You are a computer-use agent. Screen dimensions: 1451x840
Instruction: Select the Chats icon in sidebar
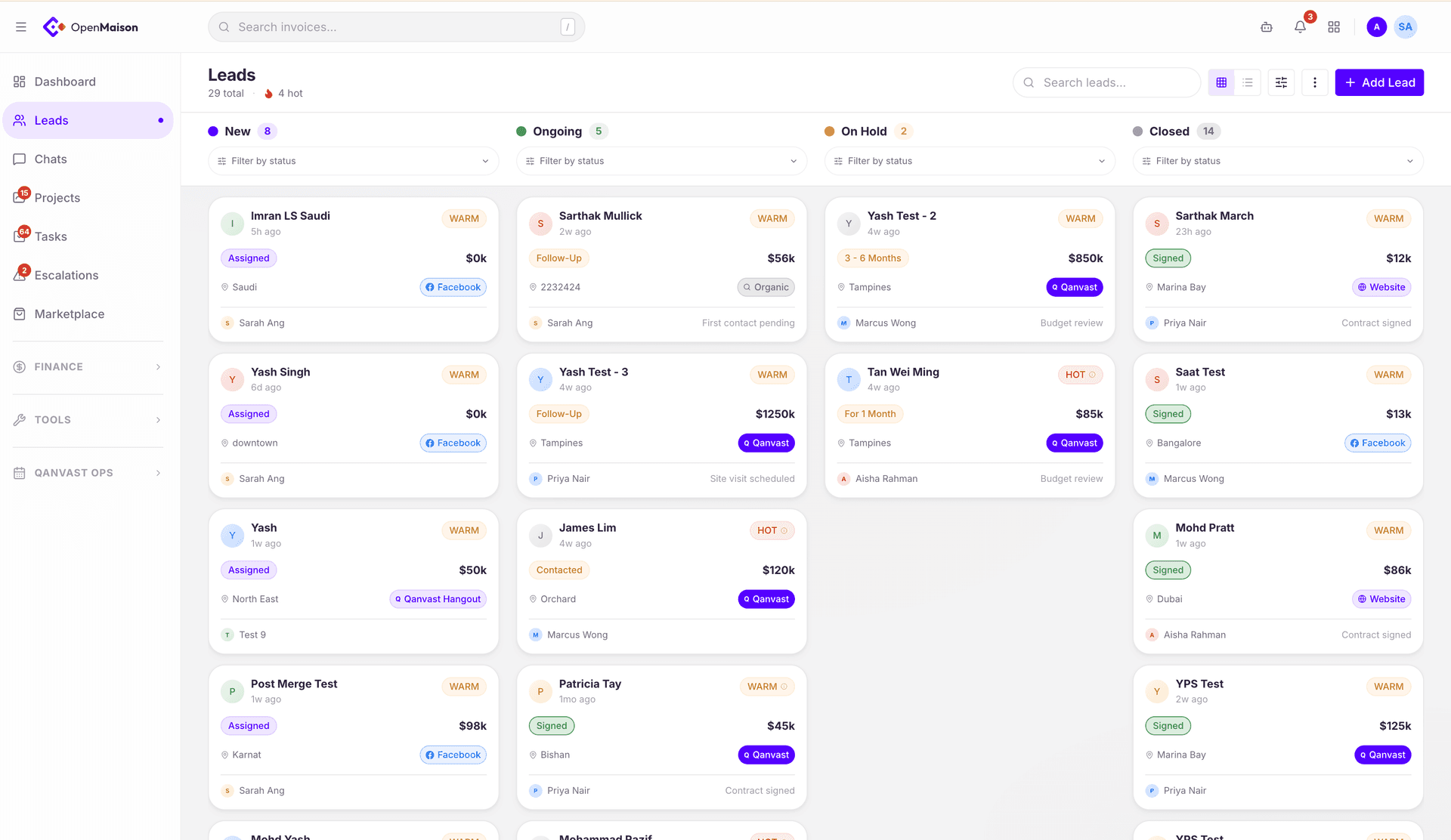[50, 159]
